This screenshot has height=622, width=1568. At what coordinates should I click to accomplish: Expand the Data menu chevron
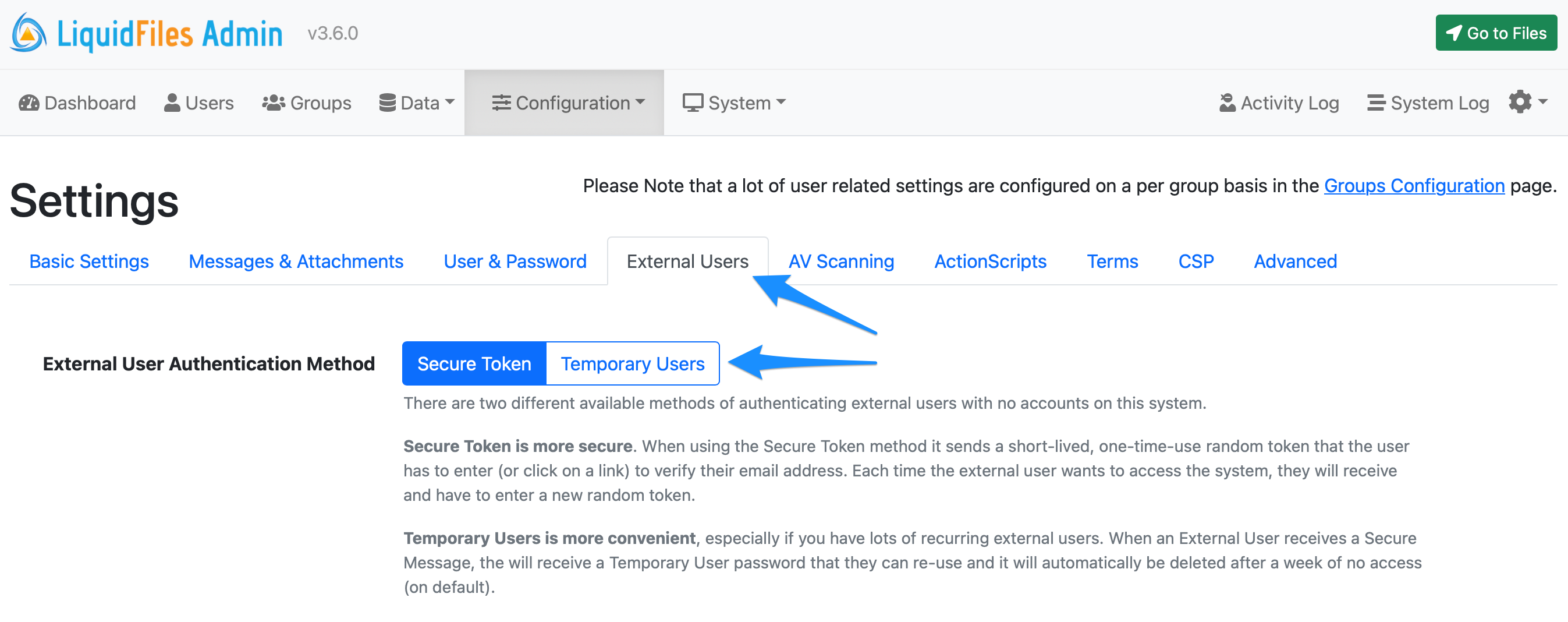point(450,103)
